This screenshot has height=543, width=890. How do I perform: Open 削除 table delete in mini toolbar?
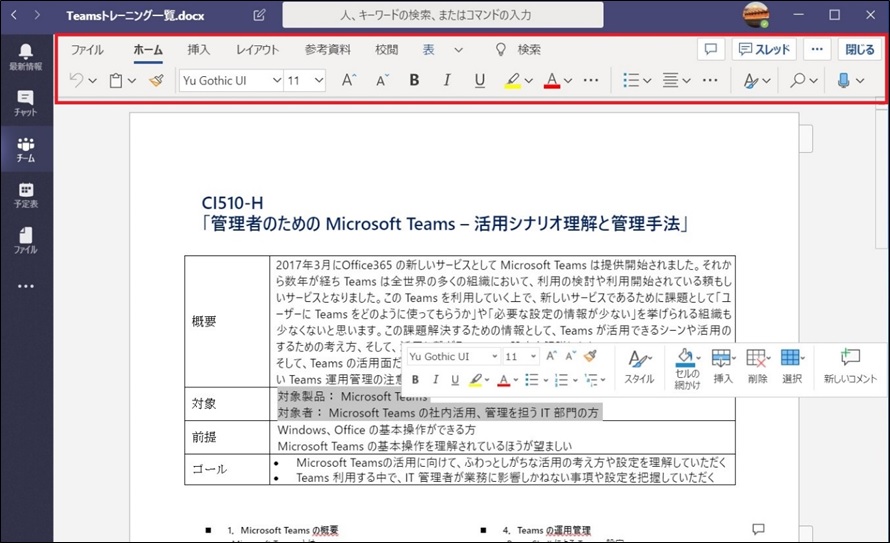(x=758, y=367)
